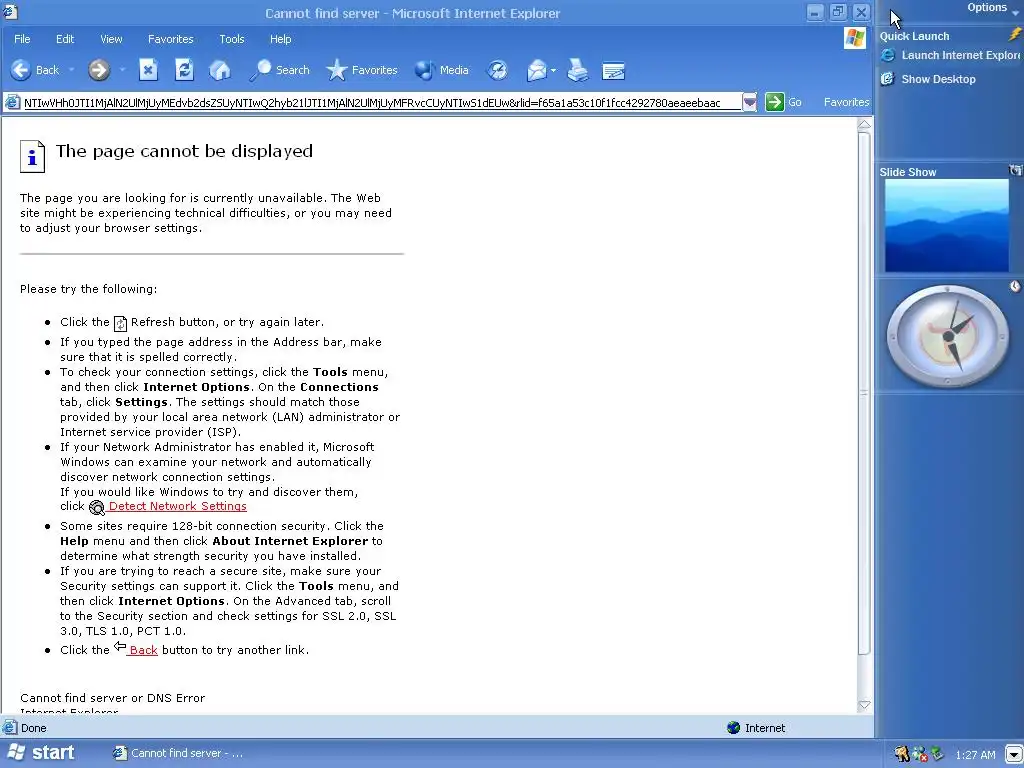Click the Favorites links bar item
The image size is (1024, 768).
pos(846,102)
